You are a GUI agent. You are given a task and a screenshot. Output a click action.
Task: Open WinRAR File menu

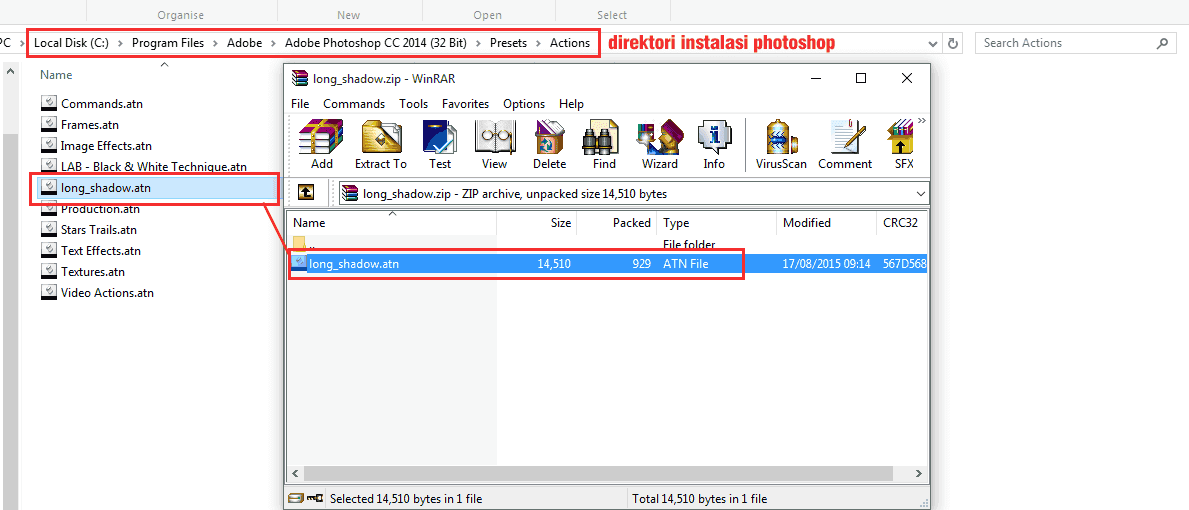(300, 104)
